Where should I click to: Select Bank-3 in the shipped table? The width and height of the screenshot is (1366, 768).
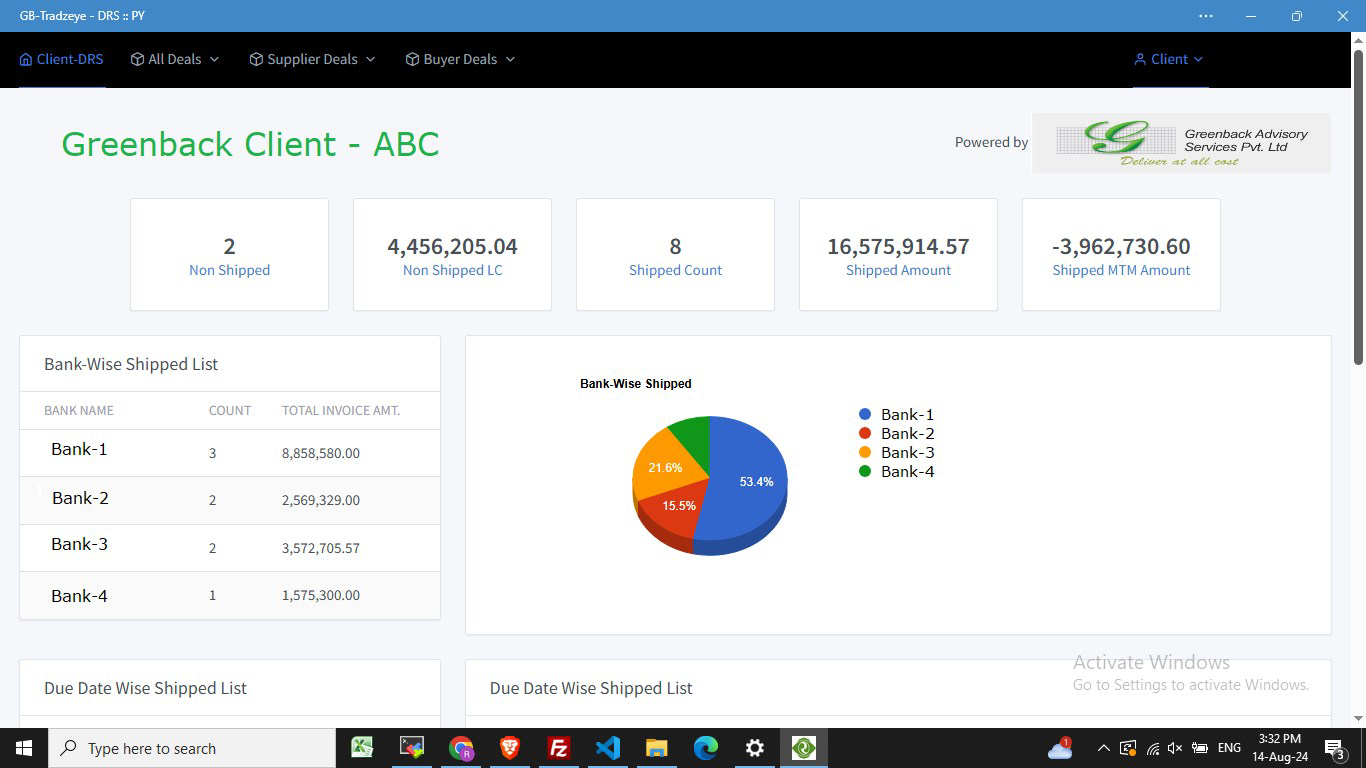[79, 544]
